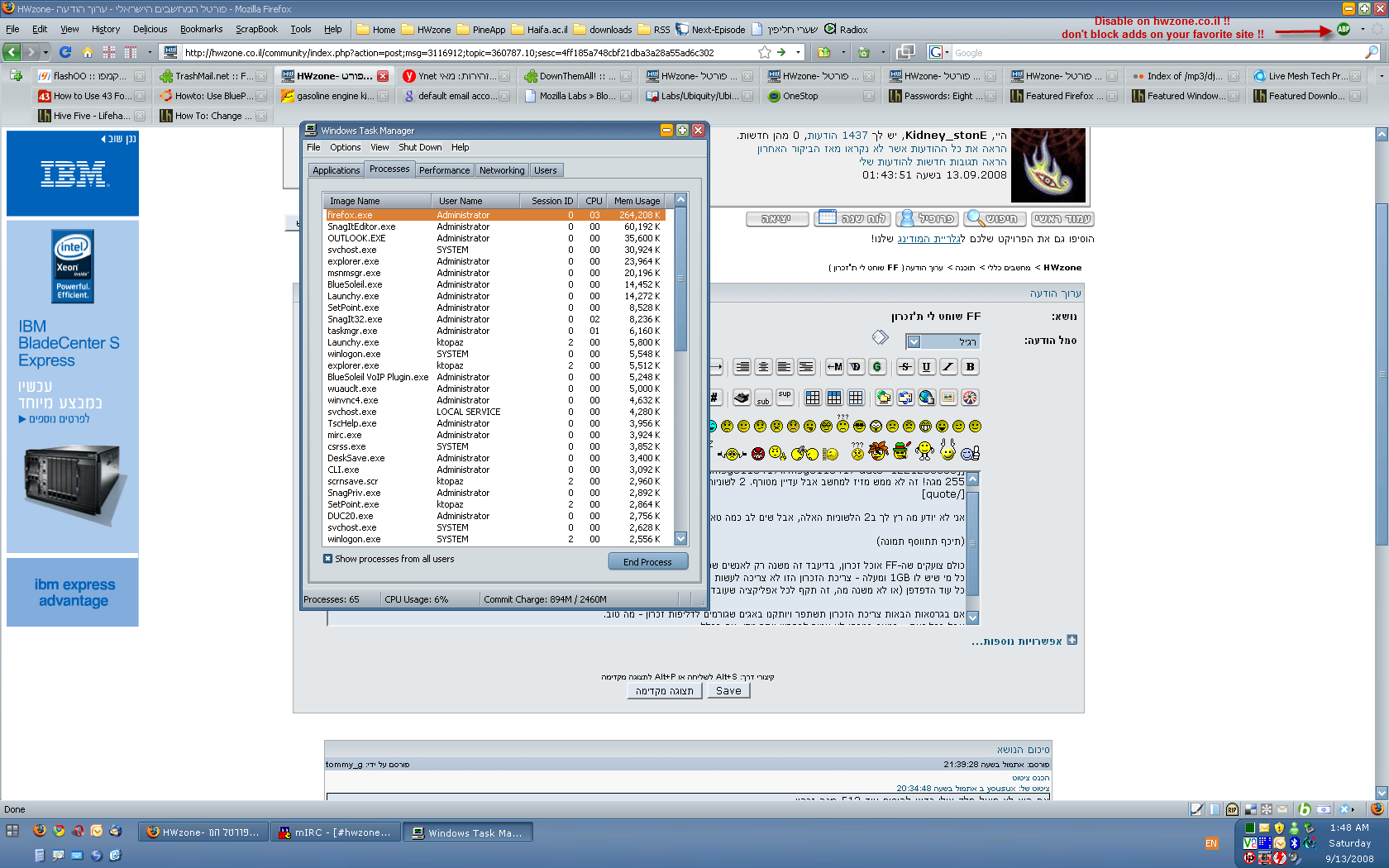Insert Google tag with the green G button

pos(877,367)
